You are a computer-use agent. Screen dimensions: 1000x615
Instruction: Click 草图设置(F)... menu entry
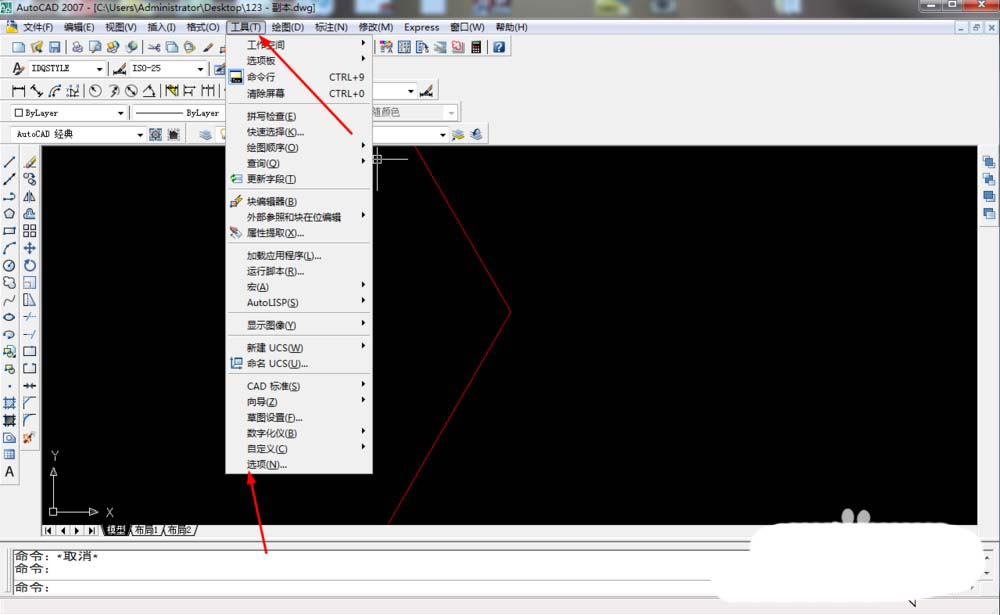pos(299,418)
